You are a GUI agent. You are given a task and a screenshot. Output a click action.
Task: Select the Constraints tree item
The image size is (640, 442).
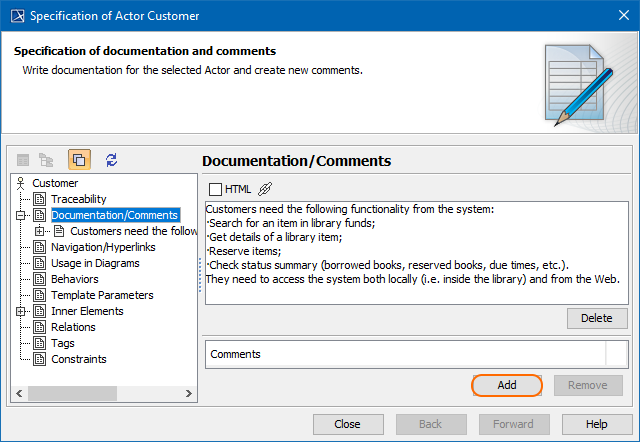coord(78,359)
